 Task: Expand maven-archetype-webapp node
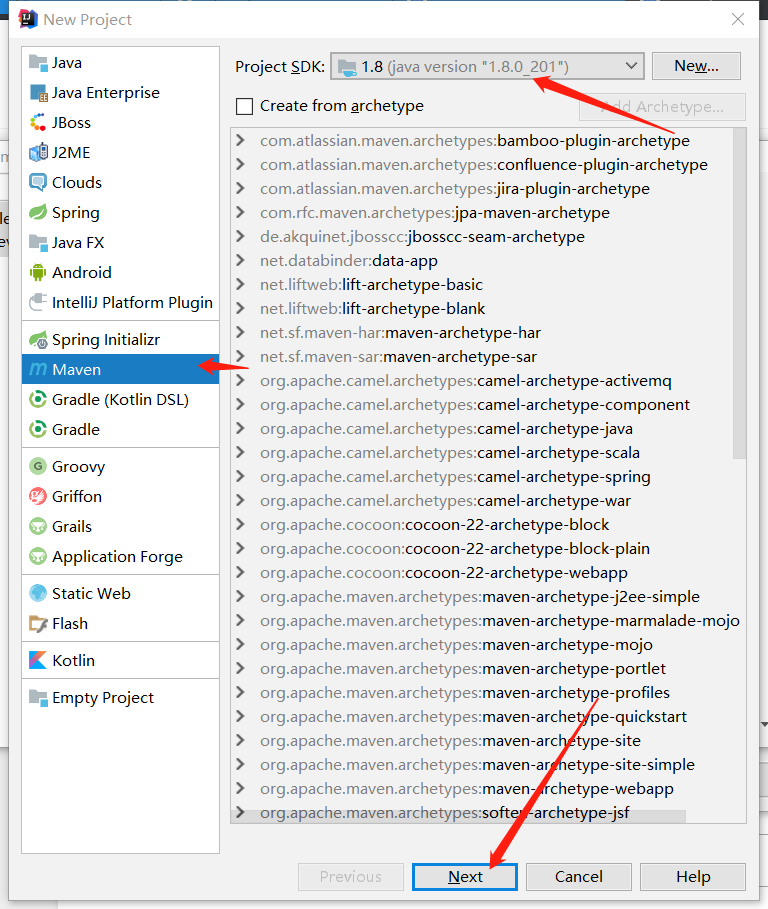click(x=240, y=788)
